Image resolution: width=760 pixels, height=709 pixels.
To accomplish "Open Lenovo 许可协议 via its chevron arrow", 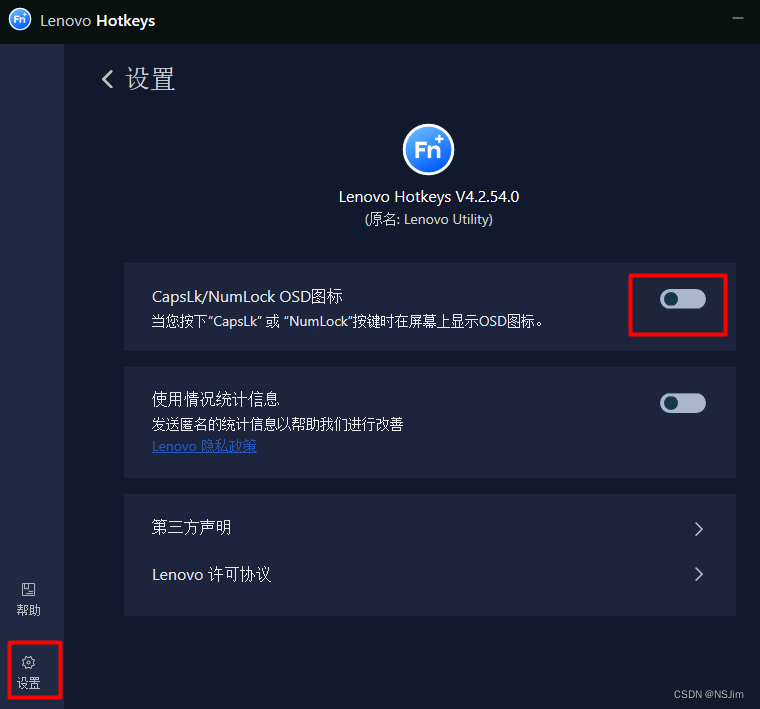I will 698,574.
